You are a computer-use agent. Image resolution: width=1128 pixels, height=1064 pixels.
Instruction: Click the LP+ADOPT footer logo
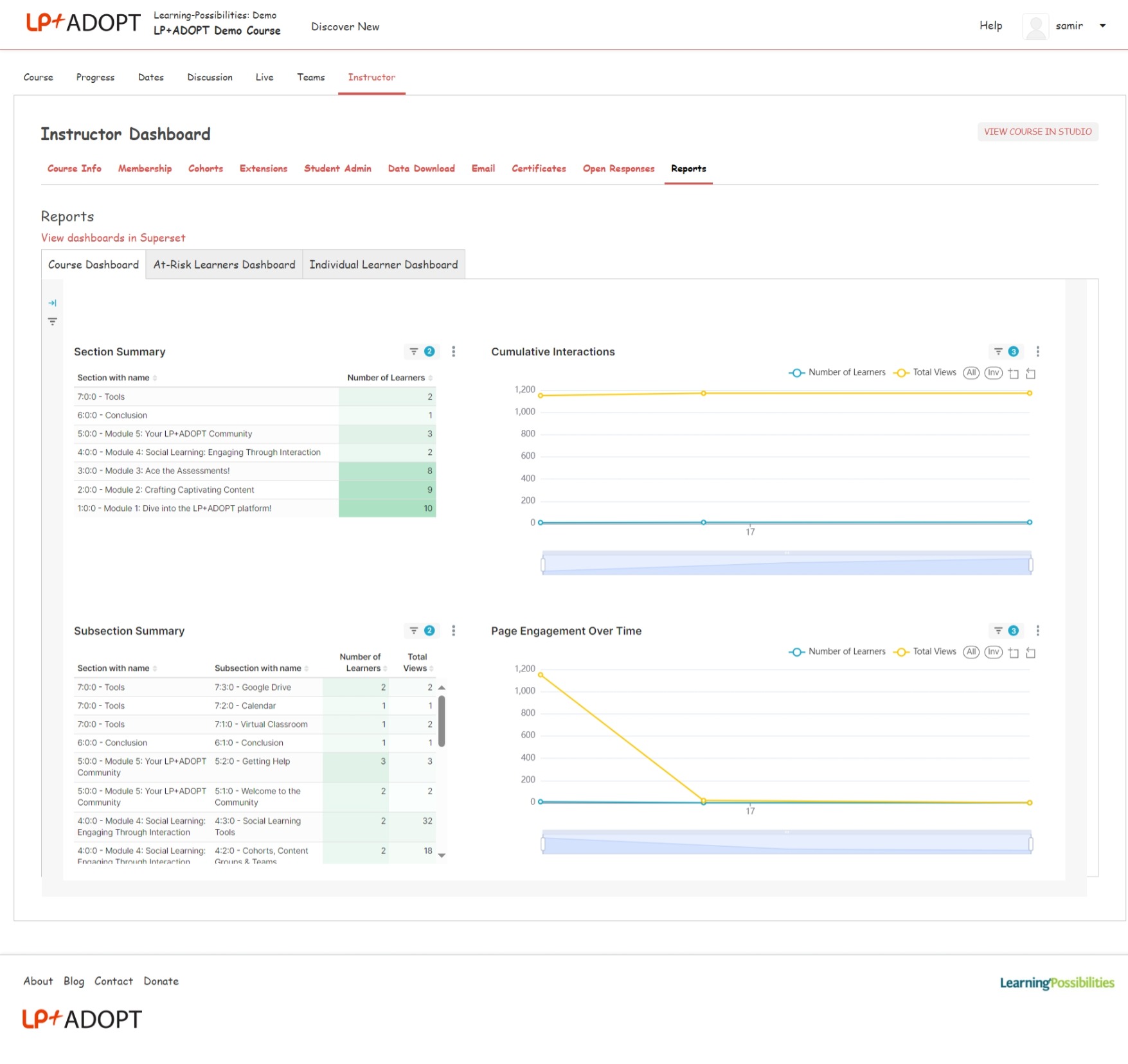point(82,1019)
